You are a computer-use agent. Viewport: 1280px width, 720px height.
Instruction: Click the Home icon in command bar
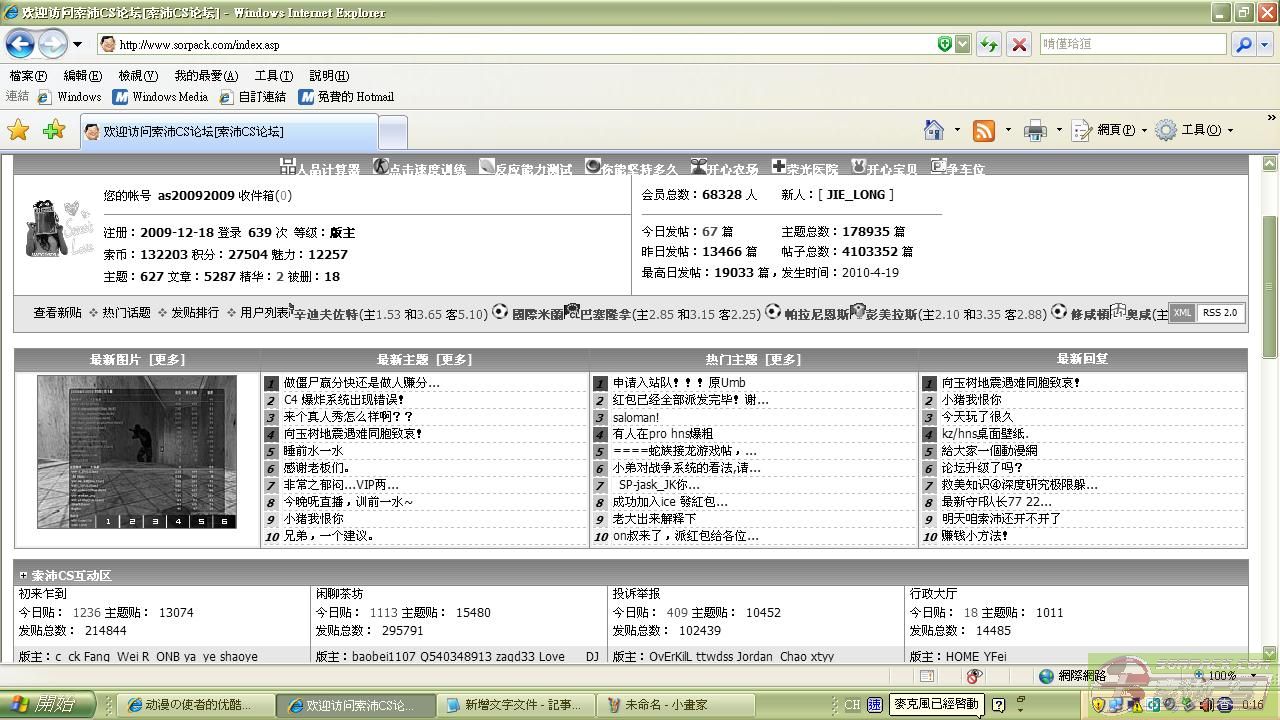pos(934,130)
